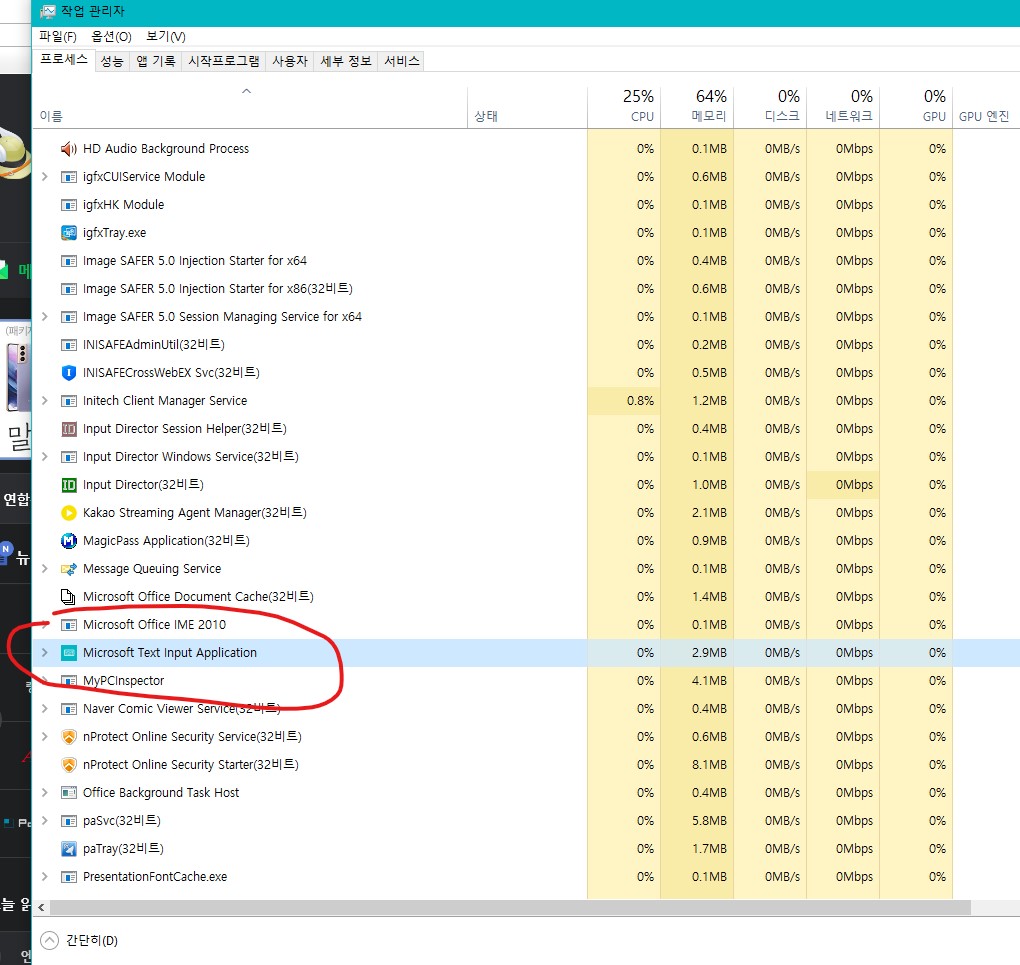This screenshot has width=1020, height=965.
Task: Expand the igfxCUIService Module process group
Action: click(44, 176)
